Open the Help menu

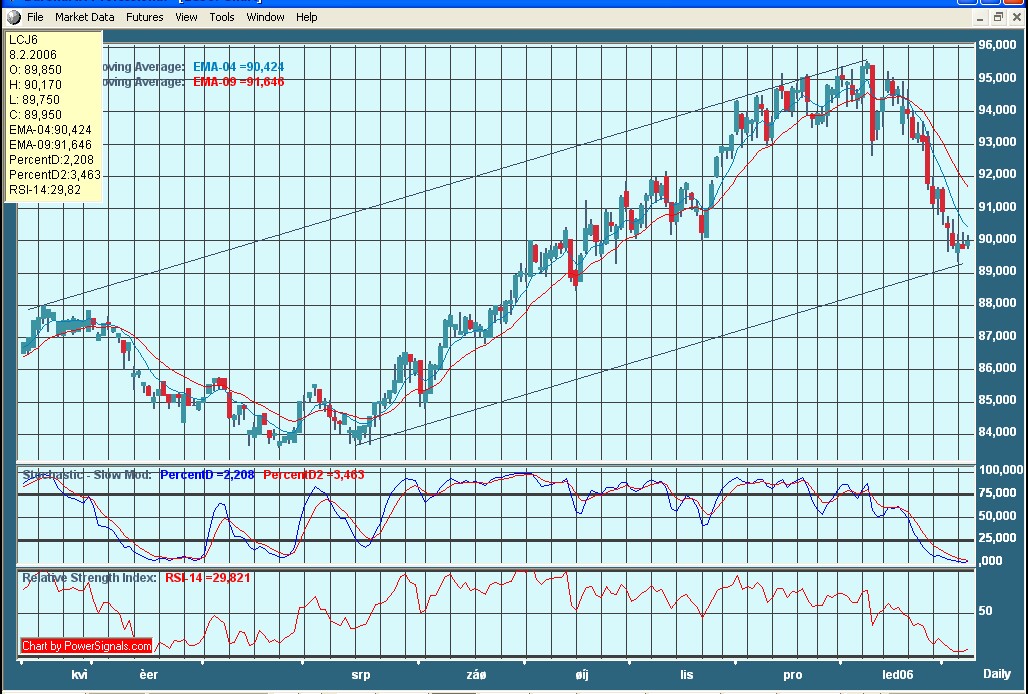click(x=306, y=17)
